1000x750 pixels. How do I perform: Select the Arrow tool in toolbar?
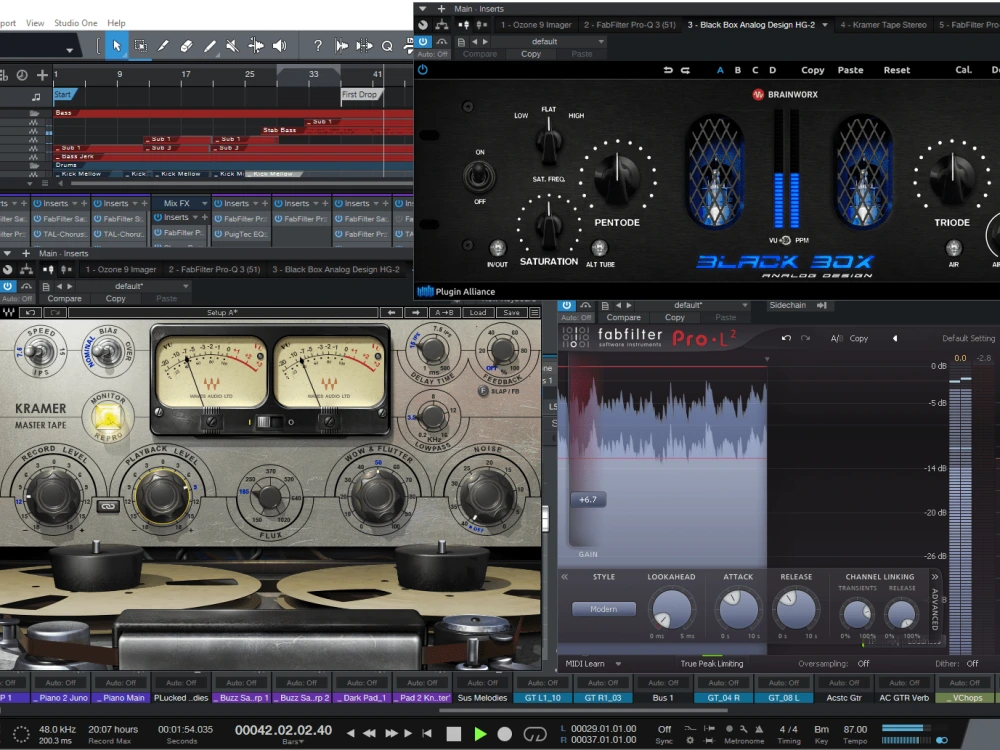coord(117,45)
